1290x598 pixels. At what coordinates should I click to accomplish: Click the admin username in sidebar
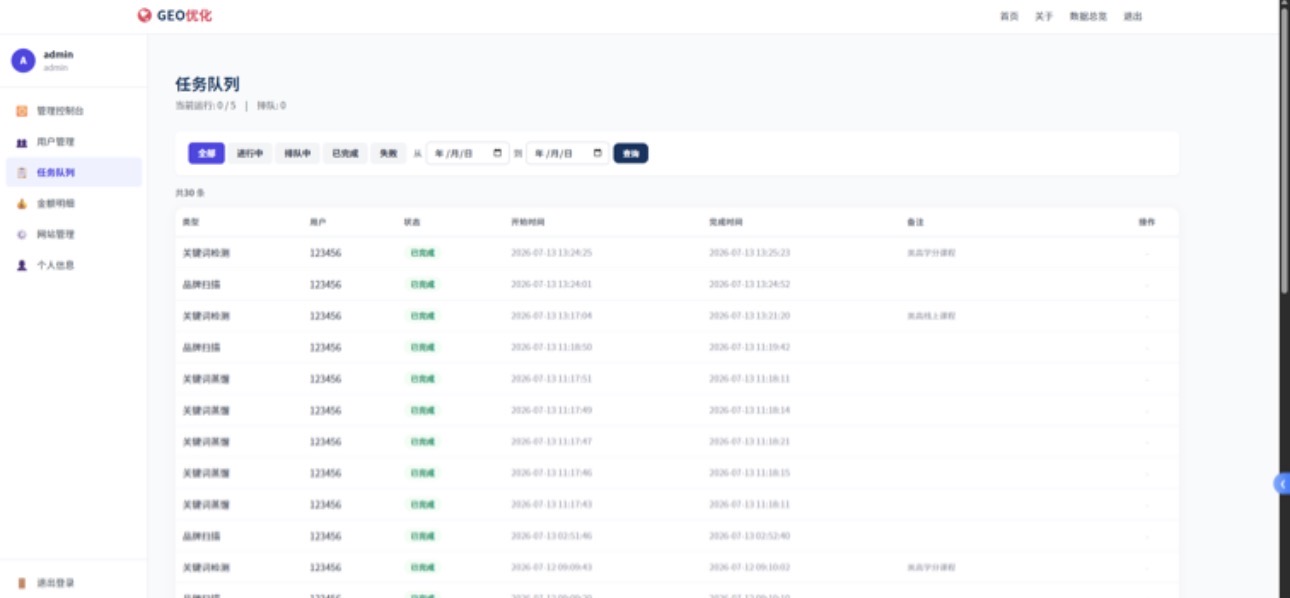[x=58, y=54]
